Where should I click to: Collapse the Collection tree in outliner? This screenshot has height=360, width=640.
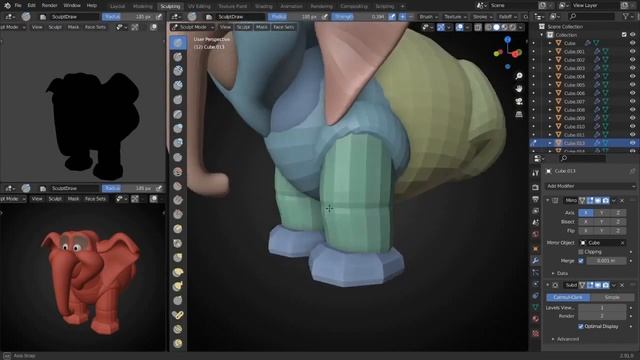coord(542,35)
